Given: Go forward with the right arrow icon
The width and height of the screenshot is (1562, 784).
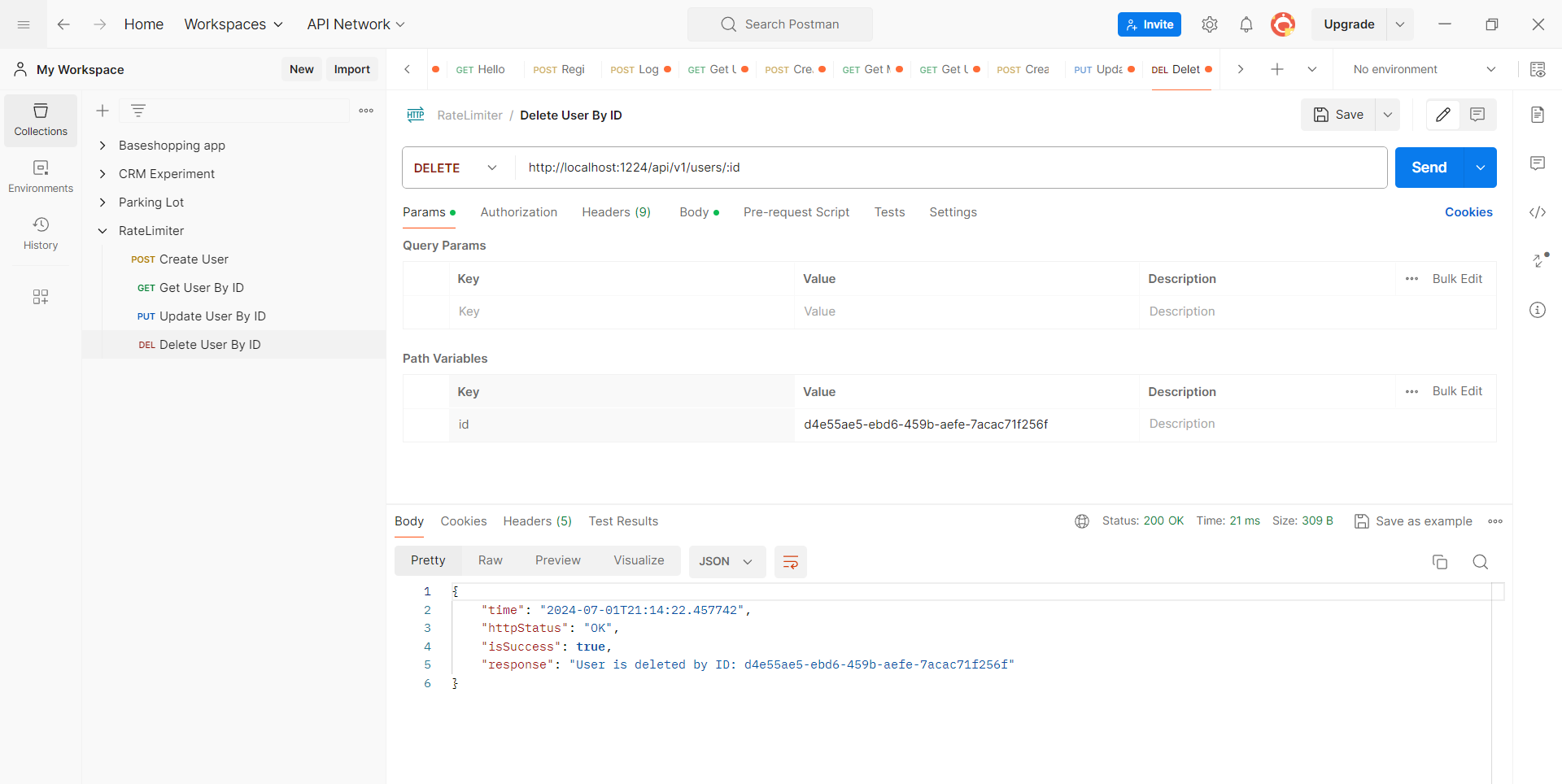Looking at the screenshot, I should point(99,24).
